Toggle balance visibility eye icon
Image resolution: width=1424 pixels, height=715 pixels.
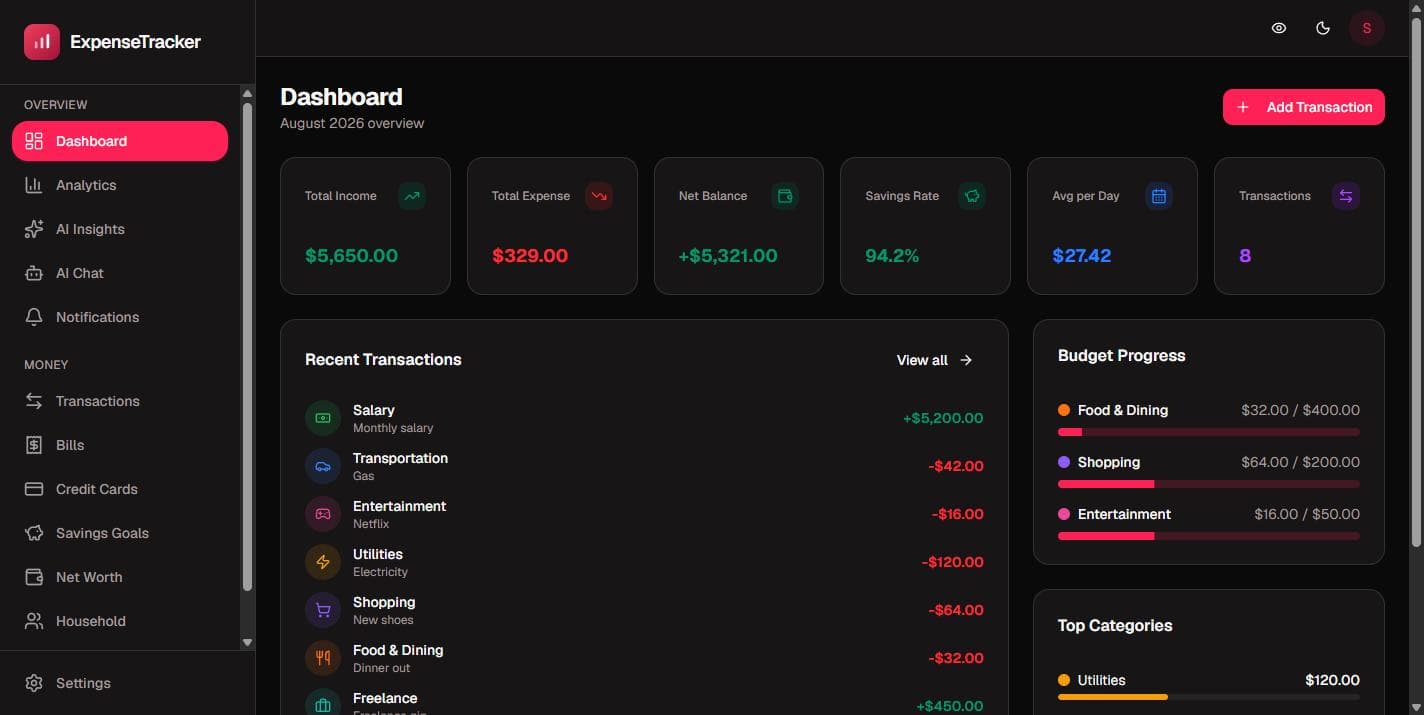1279,28
